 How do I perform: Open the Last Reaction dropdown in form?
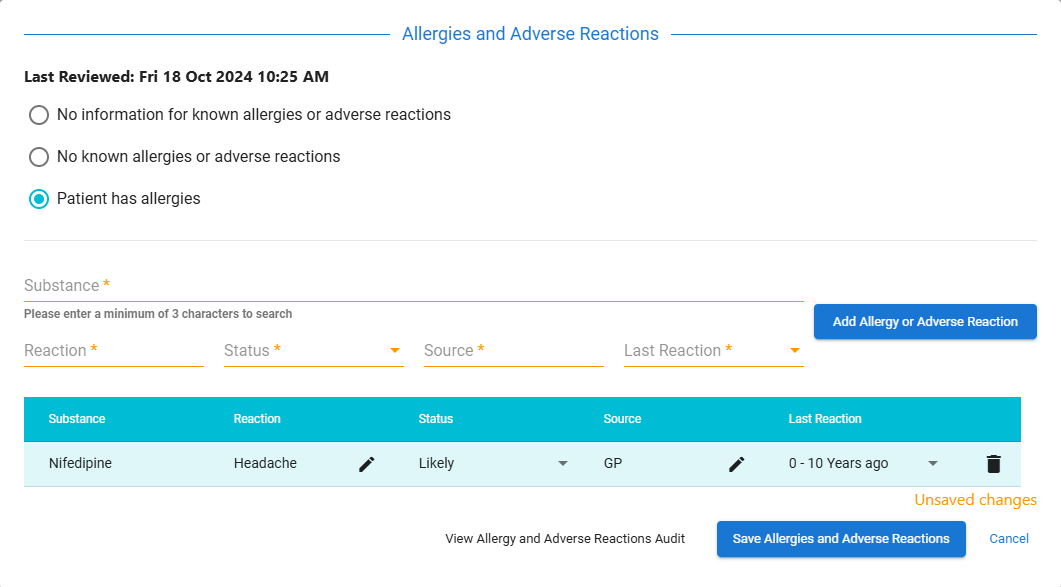click(713, 351)
